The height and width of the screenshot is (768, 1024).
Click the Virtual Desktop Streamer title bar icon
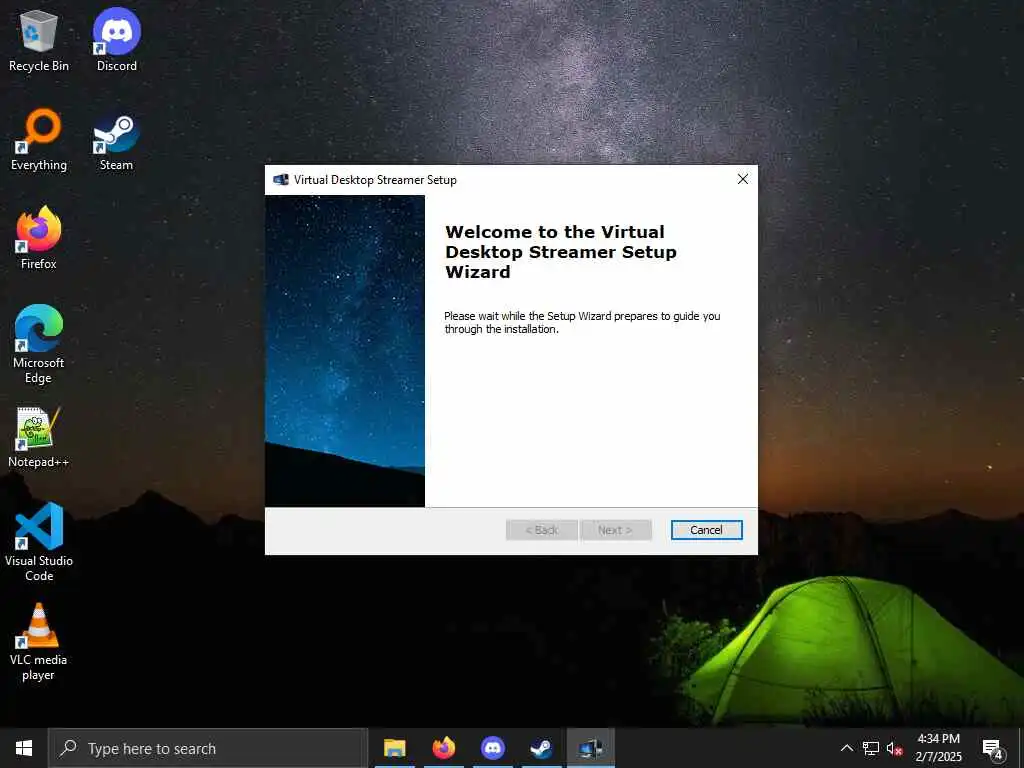pos(281,180)
